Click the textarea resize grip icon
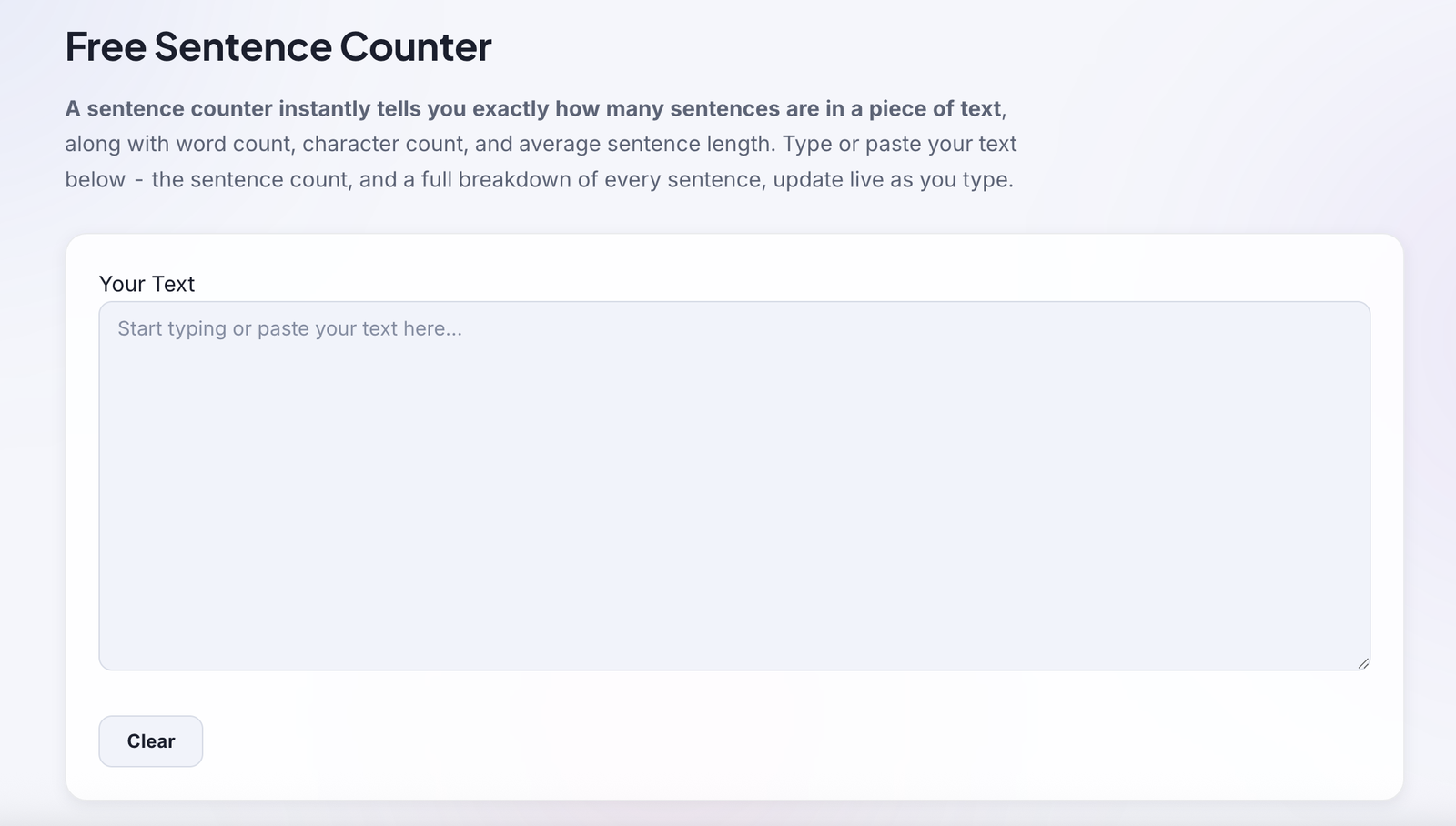Screen dimensions: 1456x826 click(x=1362, y=663)
